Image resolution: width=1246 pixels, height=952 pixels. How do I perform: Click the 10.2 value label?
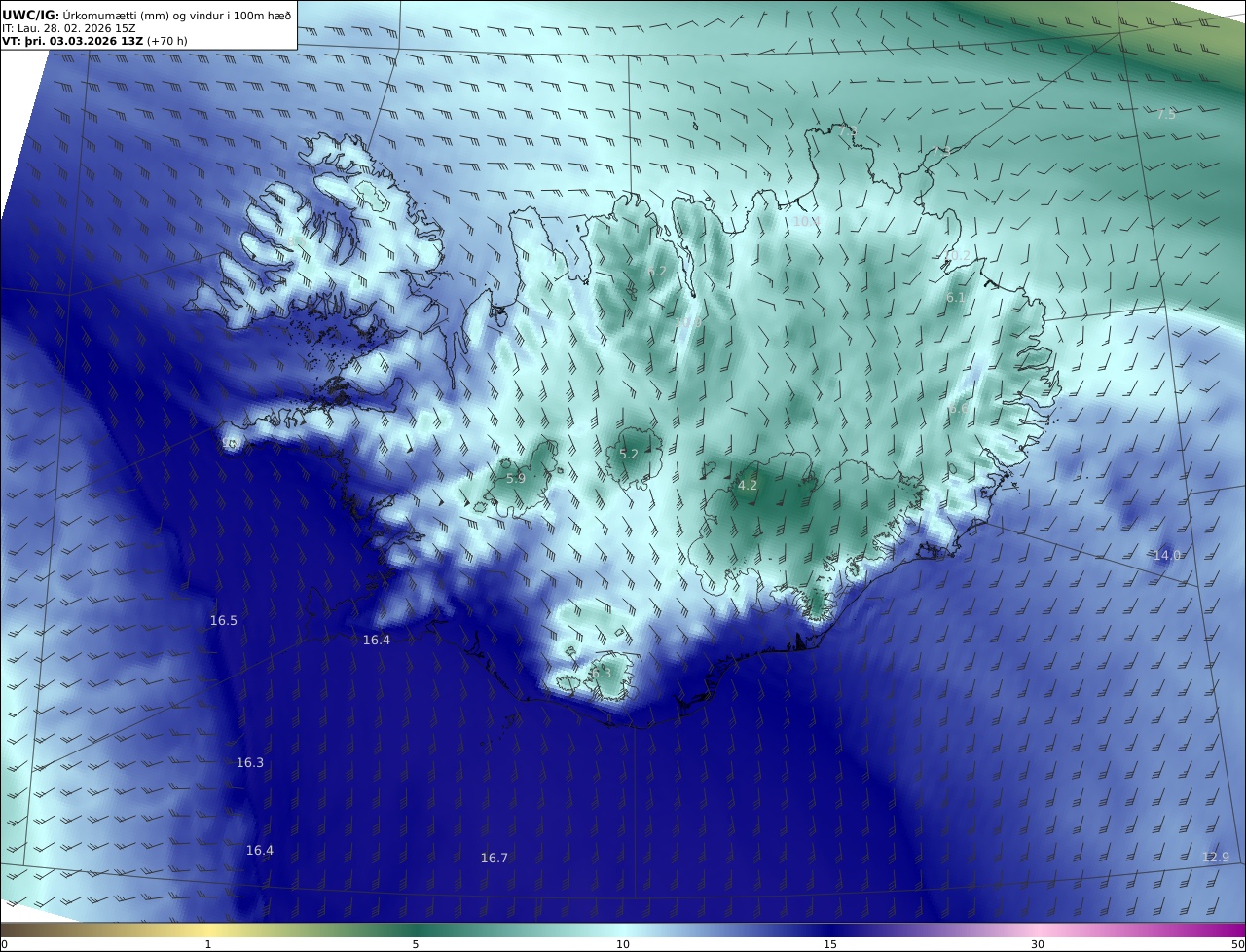coord(958,256)
